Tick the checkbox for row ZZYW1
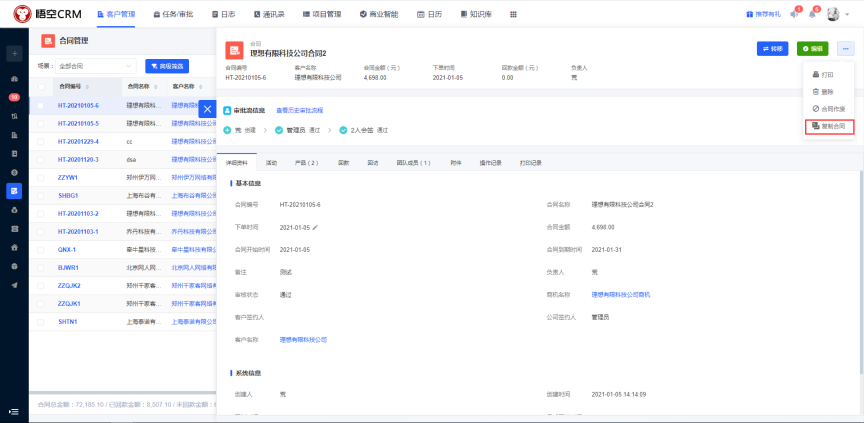 [x=41, y=177]
